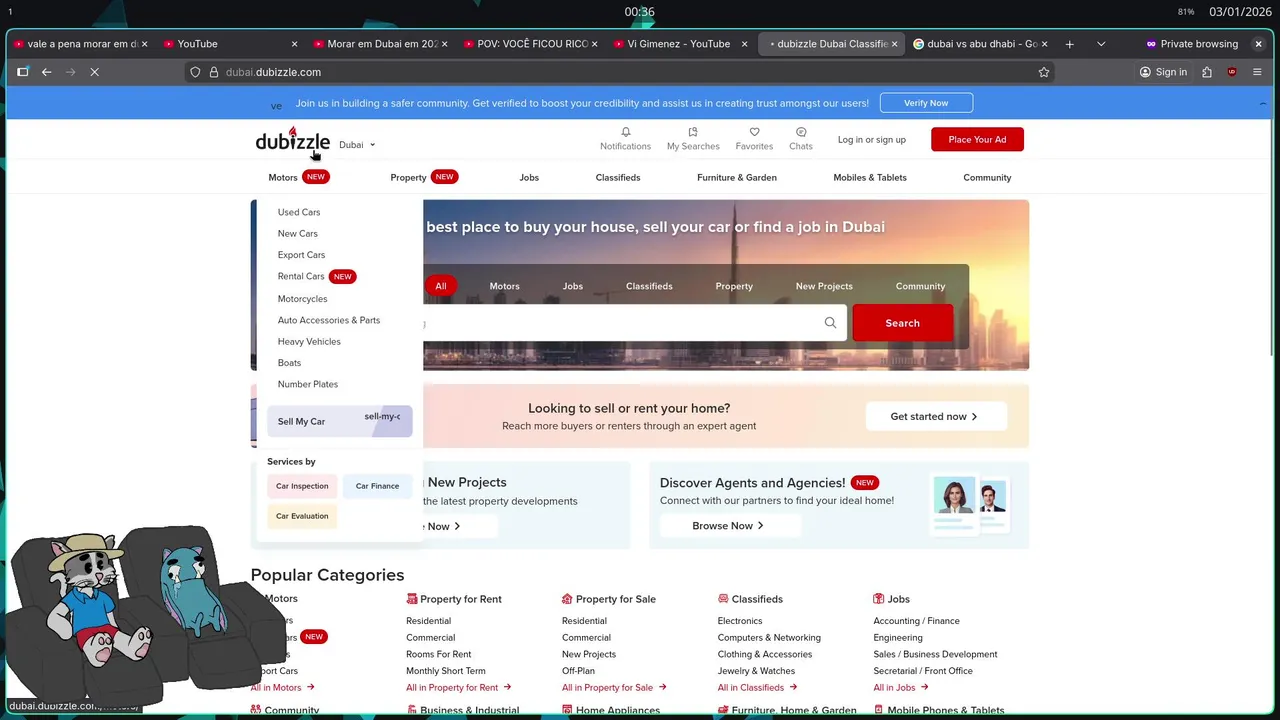Close the dubizzle Dubai Classifieds tab
1280x720 pixels.
click(896, 44)
